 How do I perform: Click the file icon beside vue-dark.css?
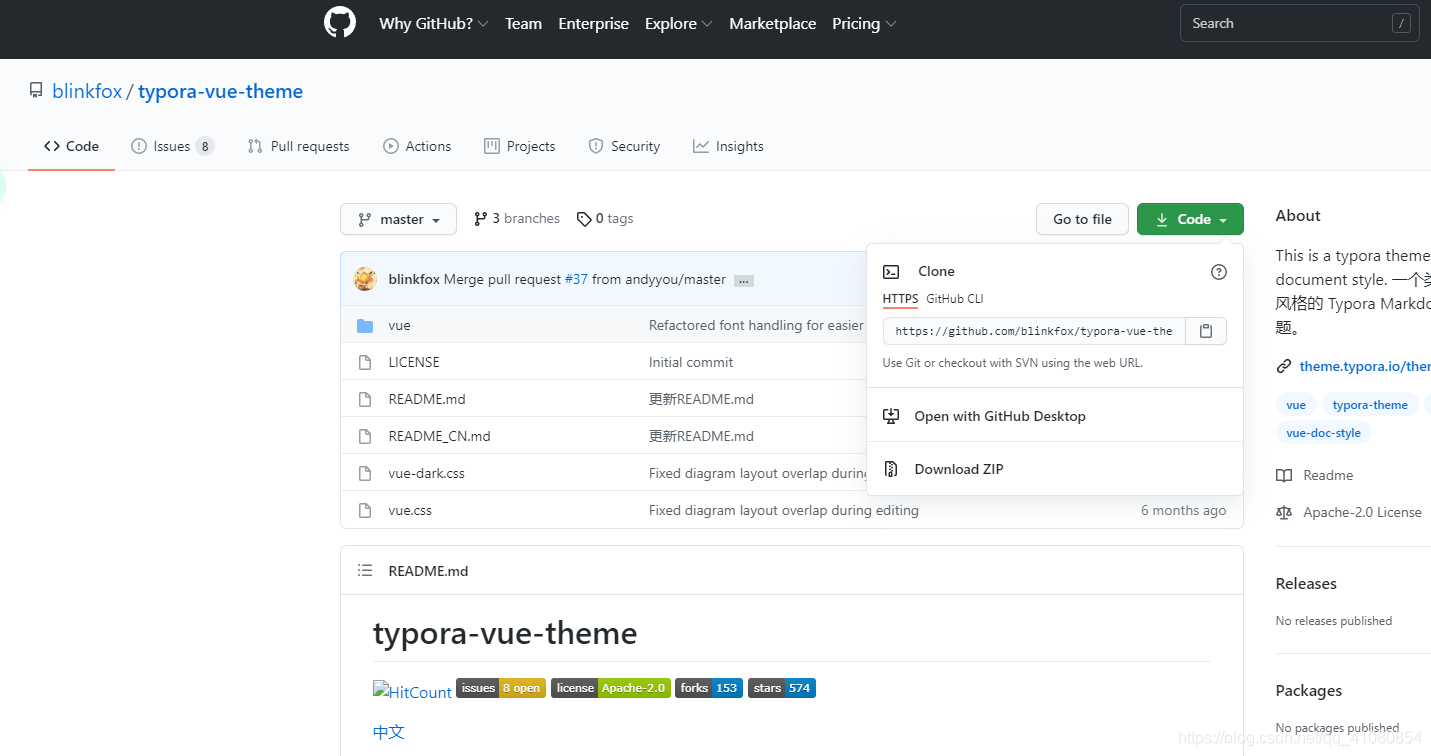point(365,473)
